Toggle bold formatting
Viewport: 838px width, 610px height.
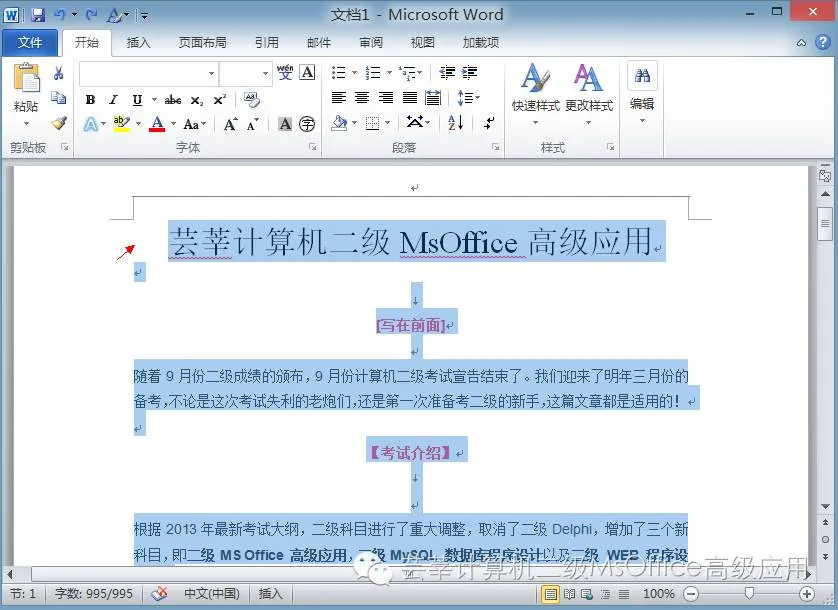90,100
